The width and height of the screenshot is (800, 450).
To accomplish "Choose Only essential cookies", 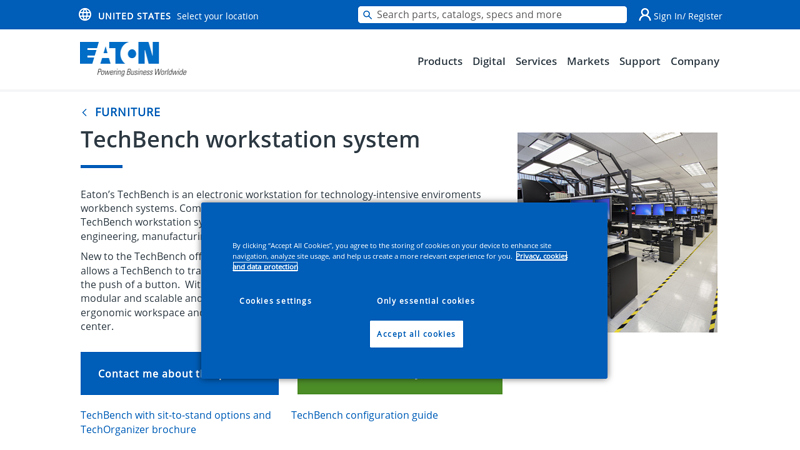I will pos(426,301).
